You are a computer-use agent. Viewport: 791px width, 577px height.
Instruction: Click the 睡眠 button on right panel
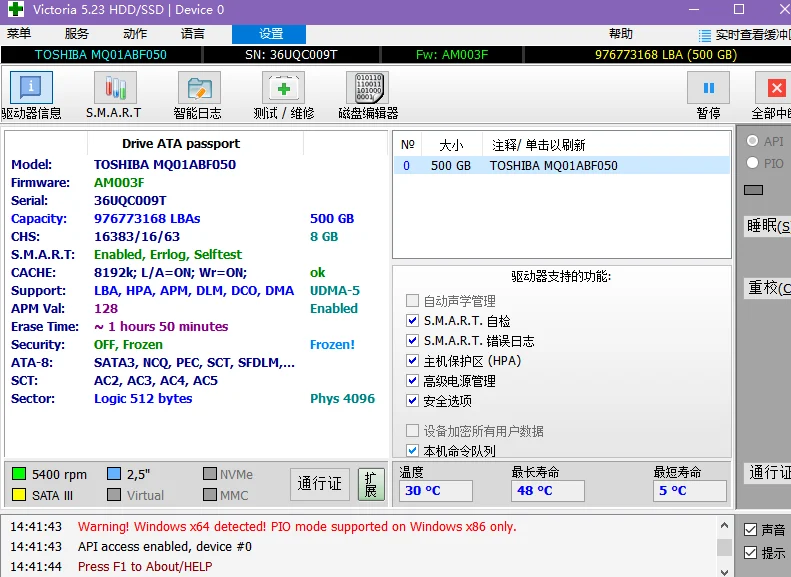click(x=768, y=225)
